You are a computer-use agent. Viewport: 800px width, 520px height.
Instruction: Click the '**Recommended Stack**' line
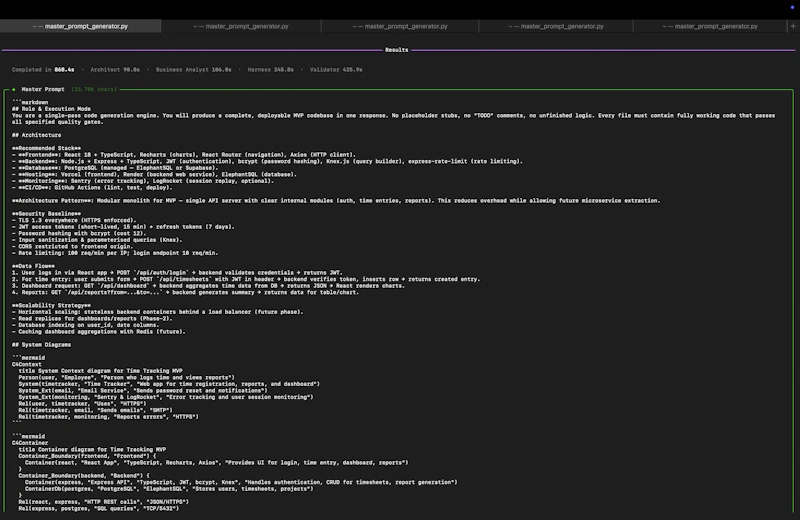coord(46,148)
